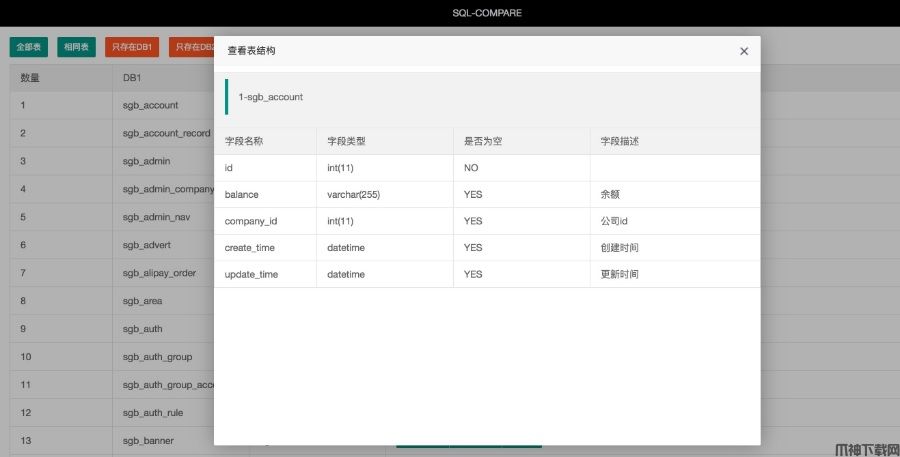Click the 1-sgb_account table name banner
This screenshot has height=457, width=900.
click(270, 97)
